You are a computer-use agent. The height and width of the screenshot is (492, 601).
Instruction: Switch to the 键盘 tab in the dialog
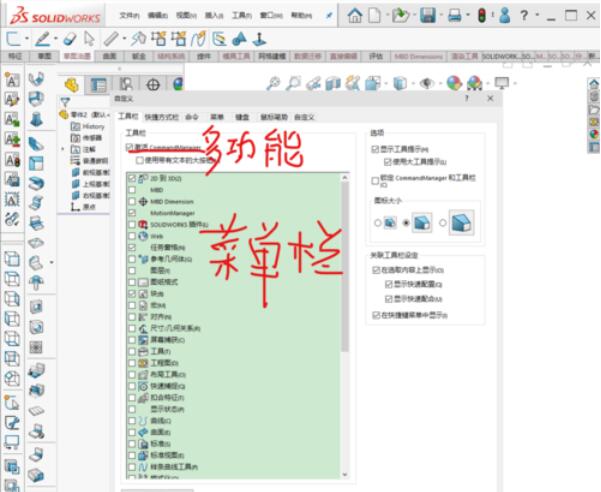click(242, 117)
